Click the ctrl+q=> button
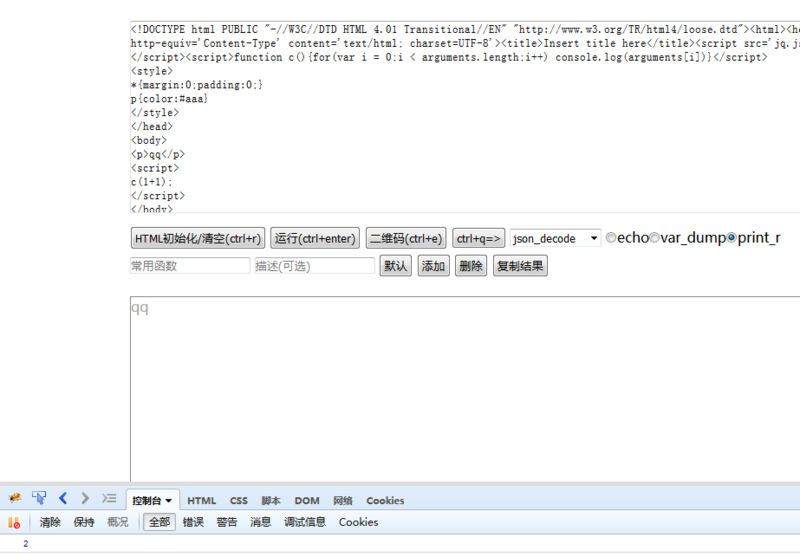800x557 pixels. click(x=479, y=238)
